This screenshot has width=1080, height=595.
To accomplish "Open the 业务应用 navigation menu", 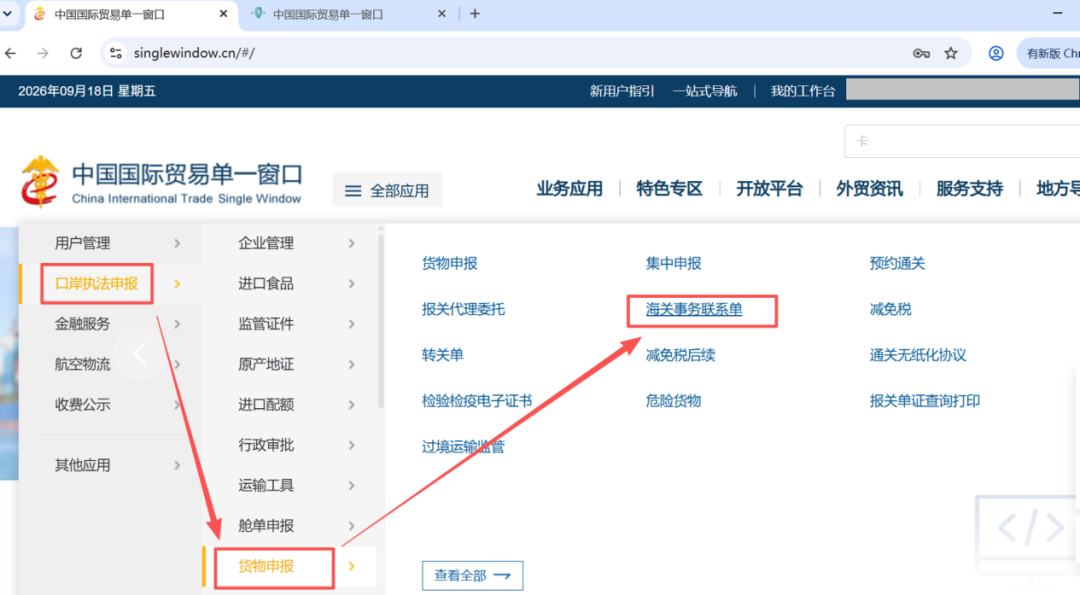I will [x=570, y=189].
